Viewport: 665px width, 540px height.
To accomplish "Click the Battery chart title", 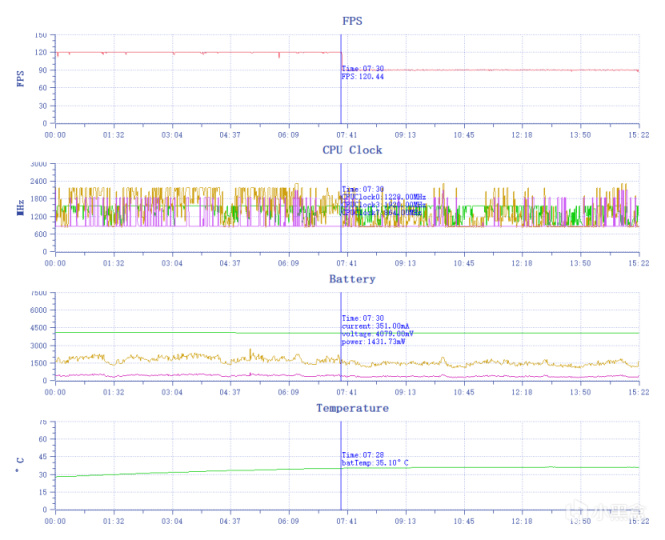I will tap(352, 279).
